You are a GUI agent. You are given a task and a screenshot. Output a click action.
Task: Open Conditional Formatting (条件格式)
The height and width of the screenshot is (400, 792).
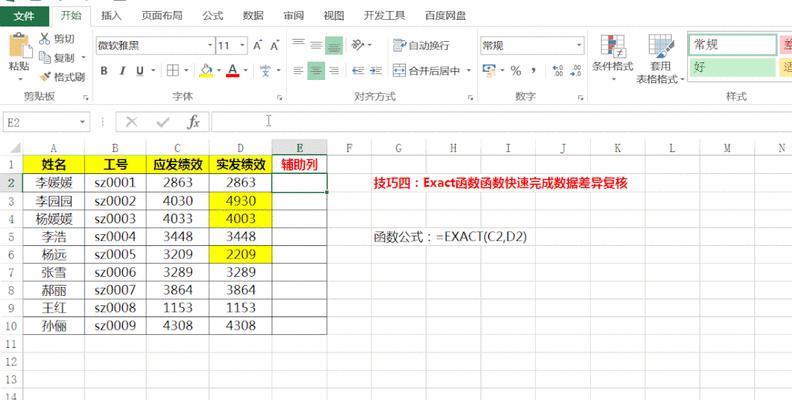613,59
